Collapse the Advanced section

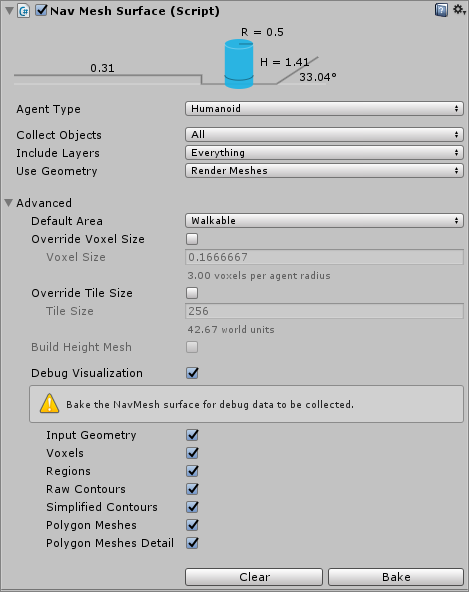9,203
